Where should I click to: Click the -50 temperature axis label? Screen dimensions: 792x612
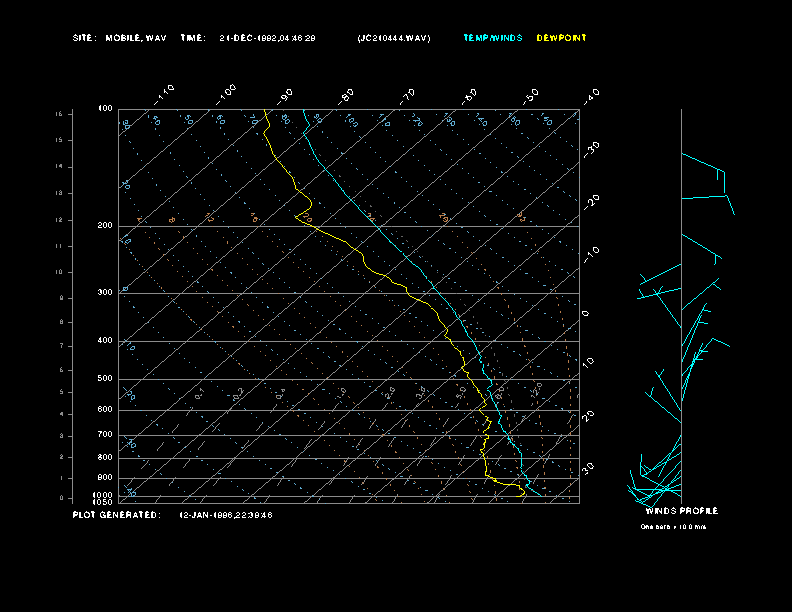[x=530, y=96]
